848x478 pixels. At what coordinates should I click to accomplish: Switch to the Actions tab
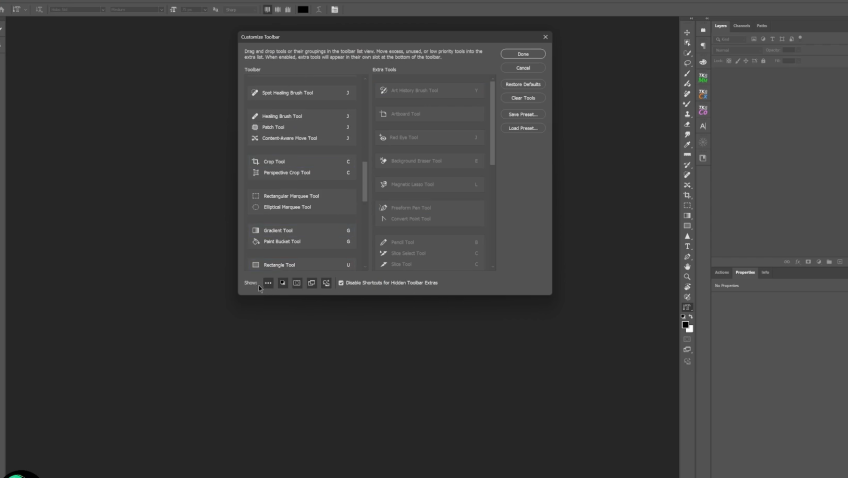(722, 273)
